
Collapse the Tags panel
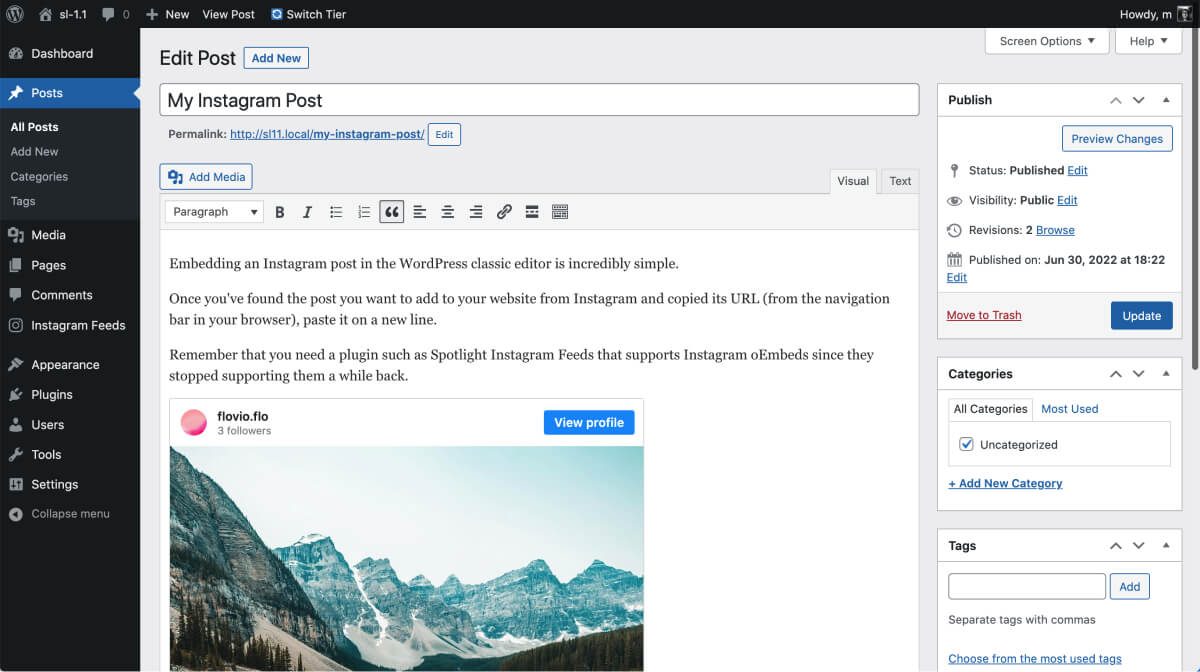1166,546
